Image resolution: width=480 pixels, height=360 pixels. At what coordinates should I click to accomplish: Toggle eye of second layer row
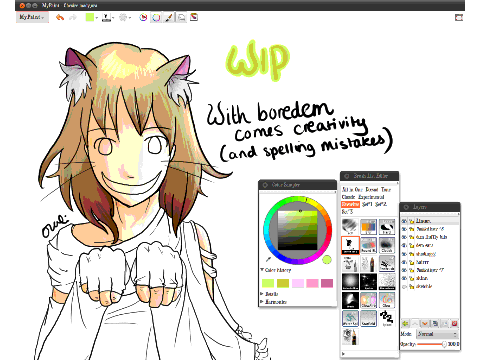(x=404, y=229)
